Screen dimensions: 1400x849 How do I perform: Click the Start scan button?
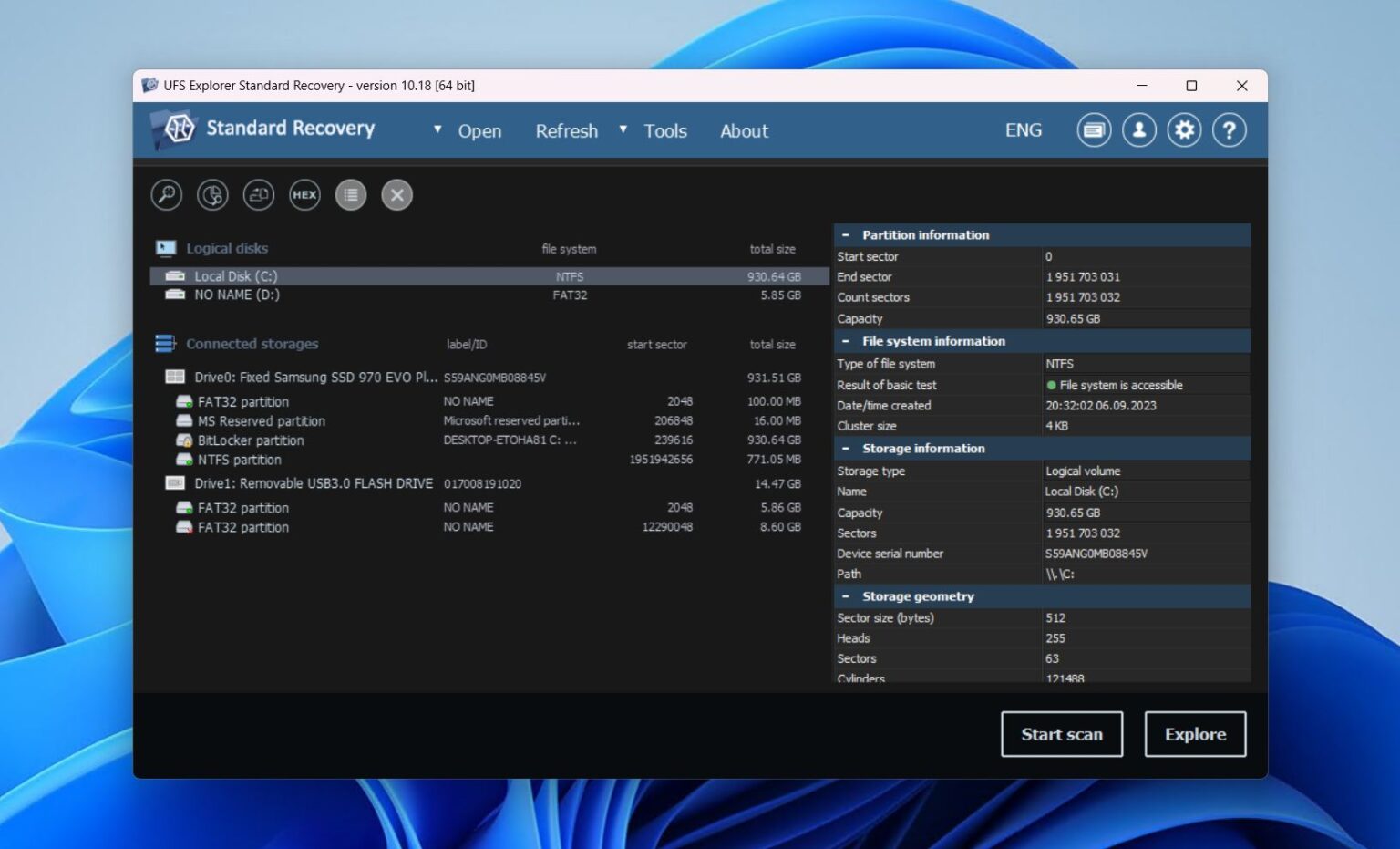click(x=1062, y=734)
